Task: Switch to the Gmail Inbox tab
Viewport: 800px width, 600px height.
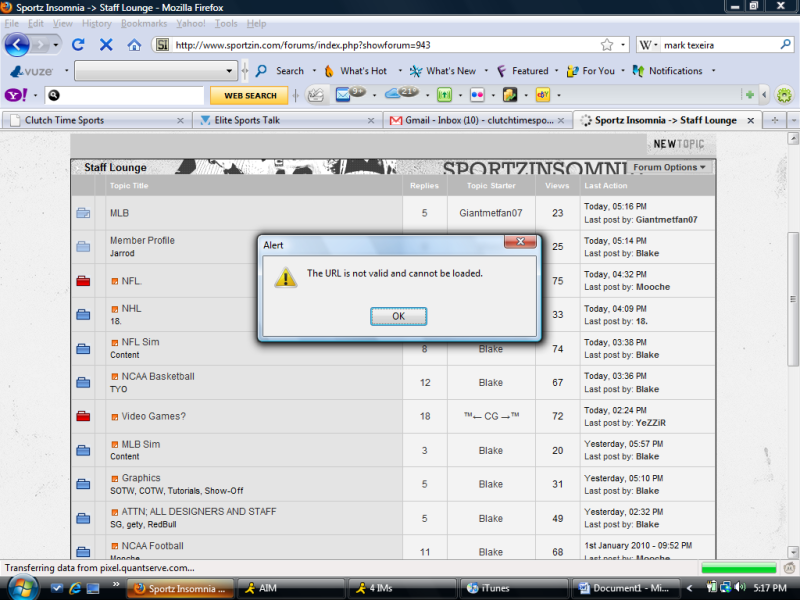Action: [x=477, y=120]
